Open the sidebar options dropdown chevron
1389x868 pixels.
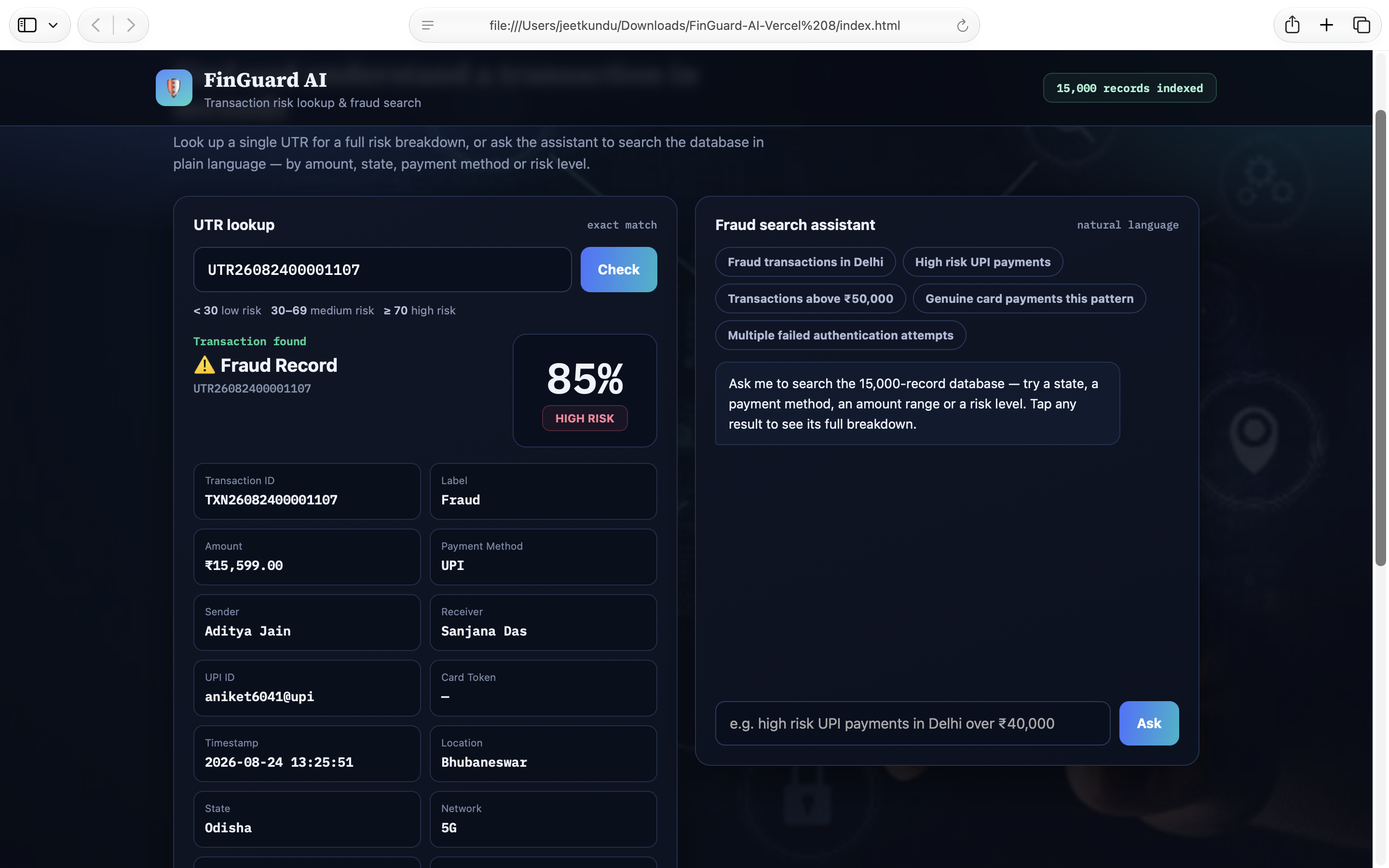[54, 25]
